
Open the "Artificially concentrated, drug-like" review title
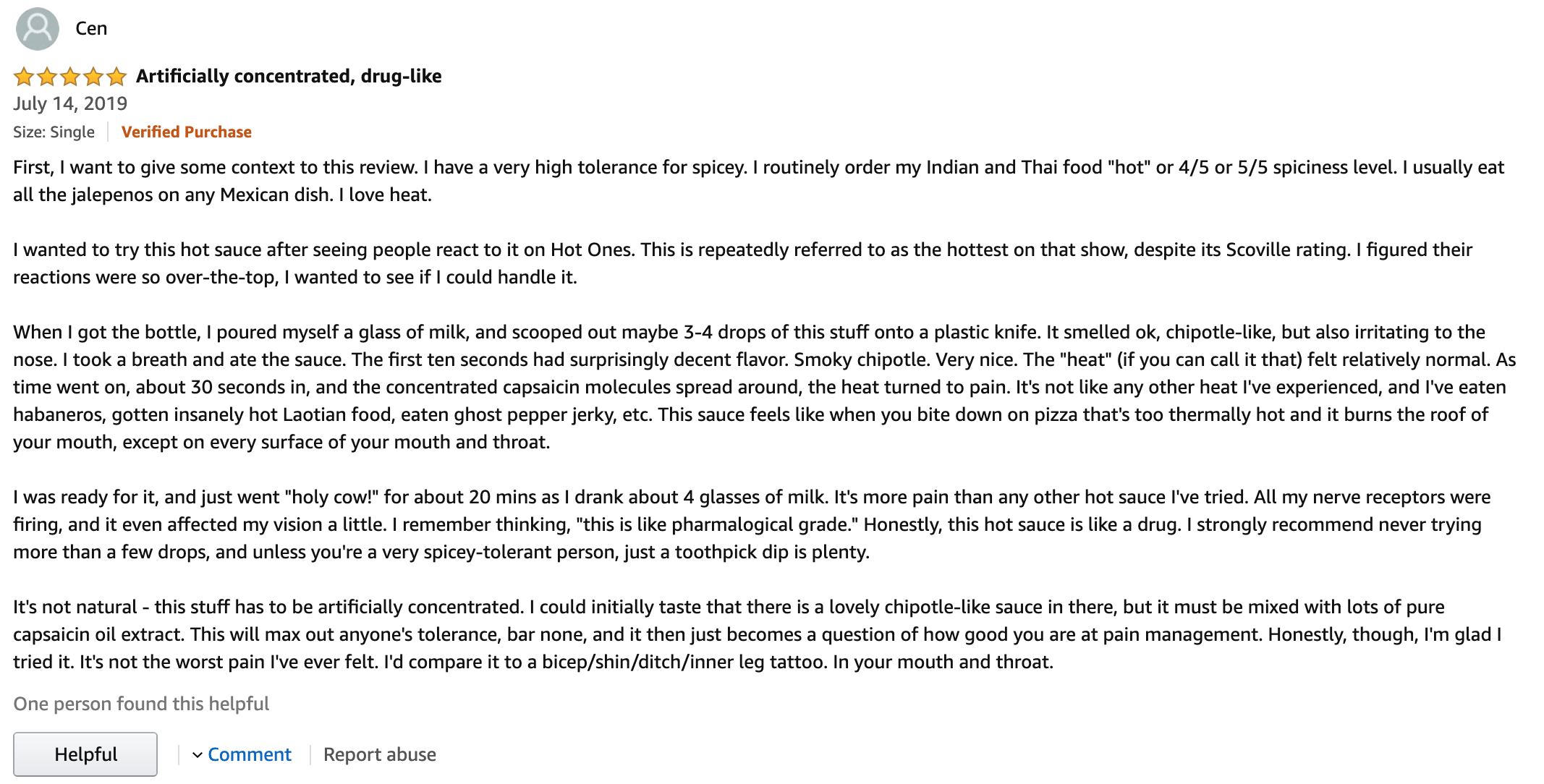tap(289, 76)
